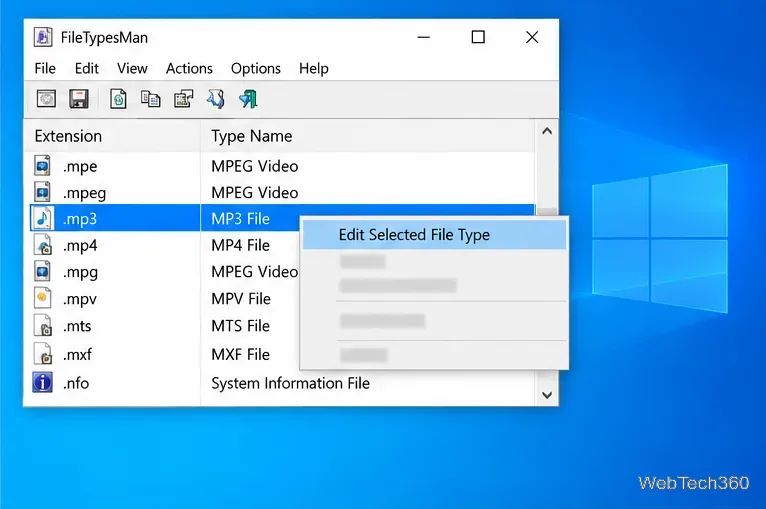Open the View menu
The height and width of the screenshot is (509, 766).
click(132, 68)
